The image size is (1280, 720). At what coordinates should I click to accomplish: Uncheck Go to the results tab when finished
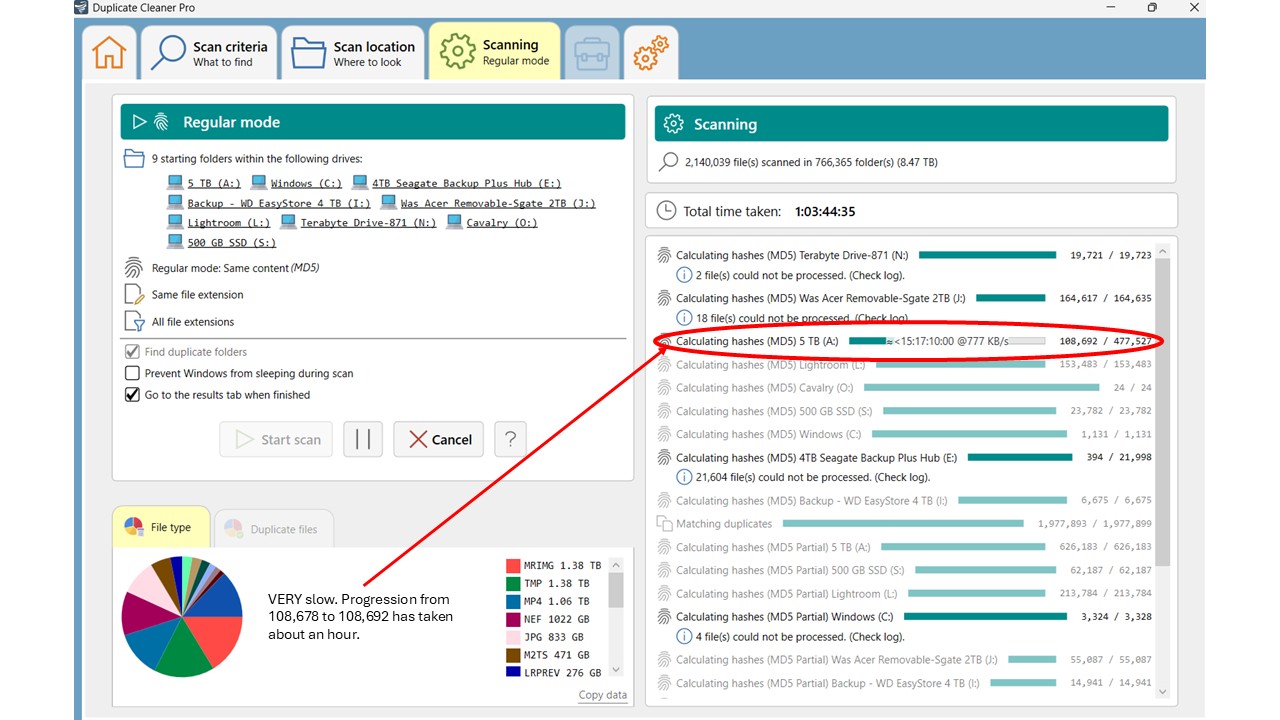click(132, 395)
